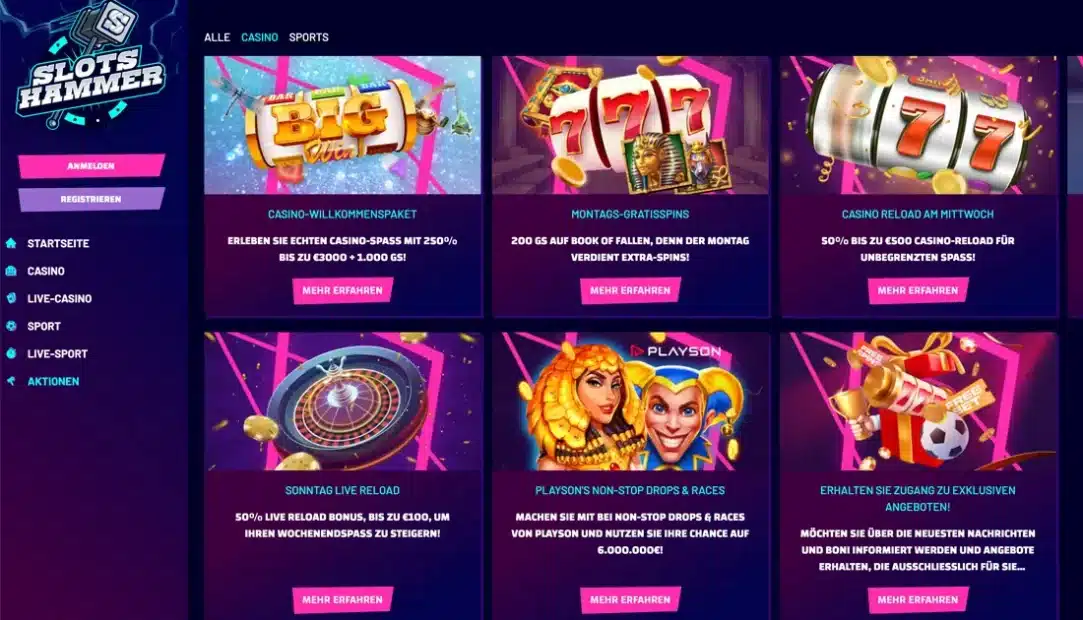
Task: Click the Aktionen megaphone icon
Action: 11,381
